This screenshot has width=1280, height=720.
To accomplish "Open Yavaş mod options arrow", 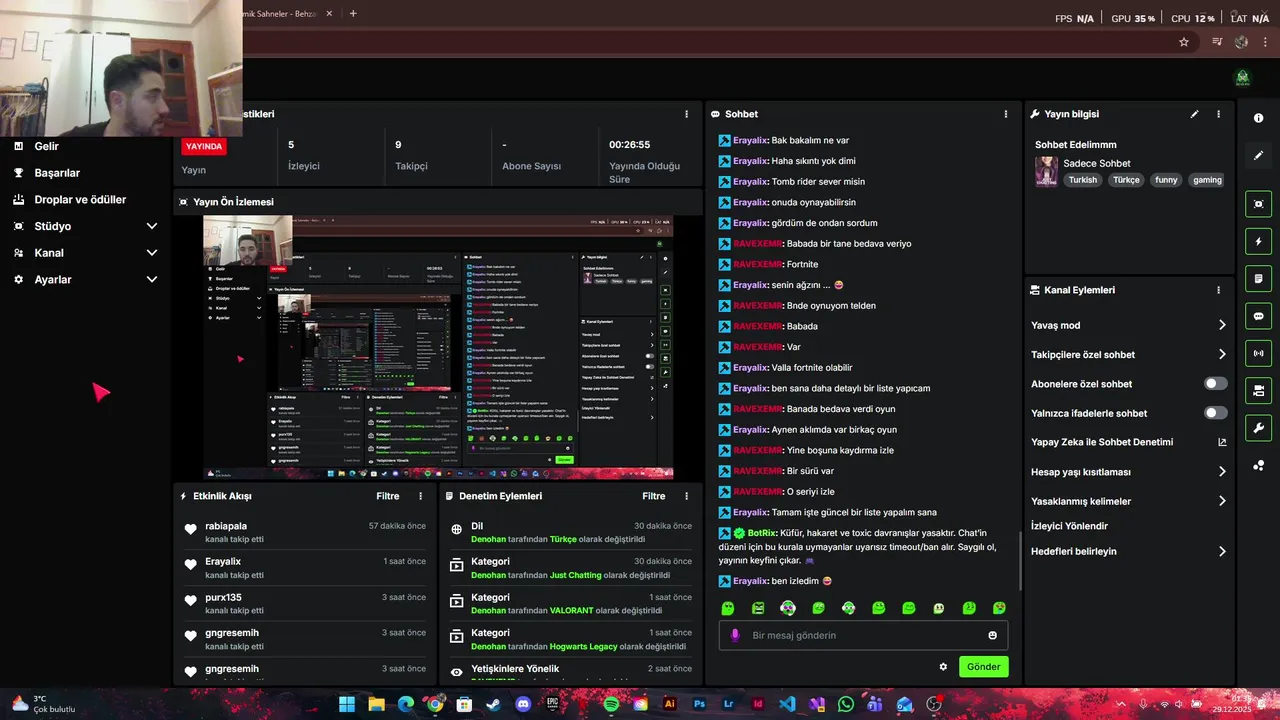I will [1222, 325].
